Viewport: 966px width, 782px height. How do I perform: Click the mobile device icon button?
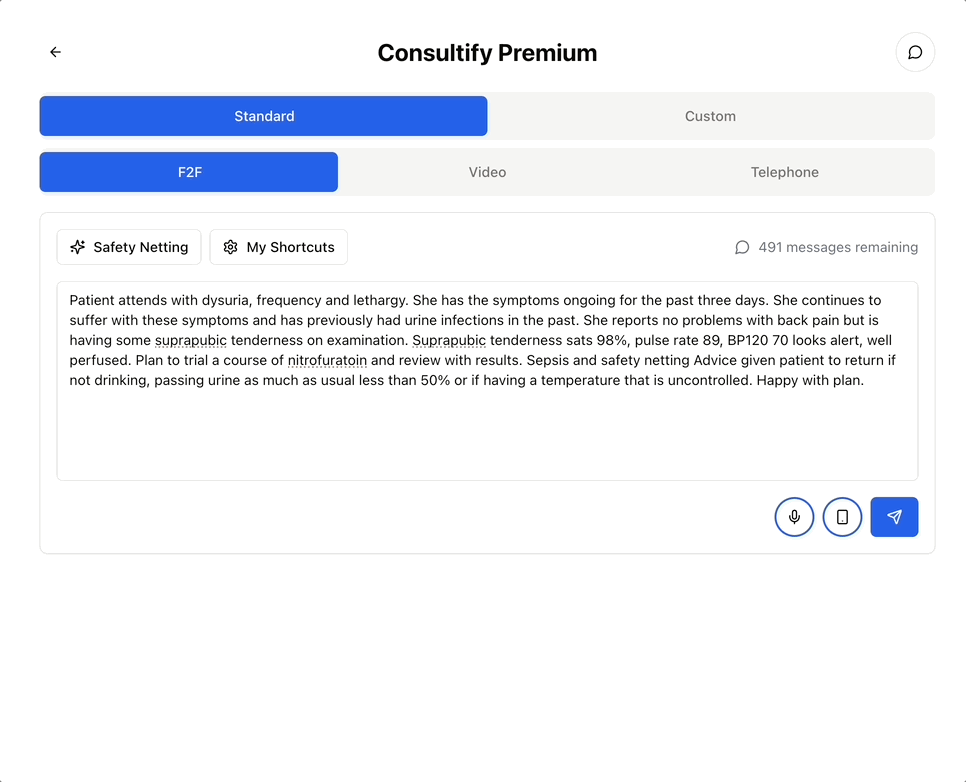pyautogui.click(x=842, y=517)
